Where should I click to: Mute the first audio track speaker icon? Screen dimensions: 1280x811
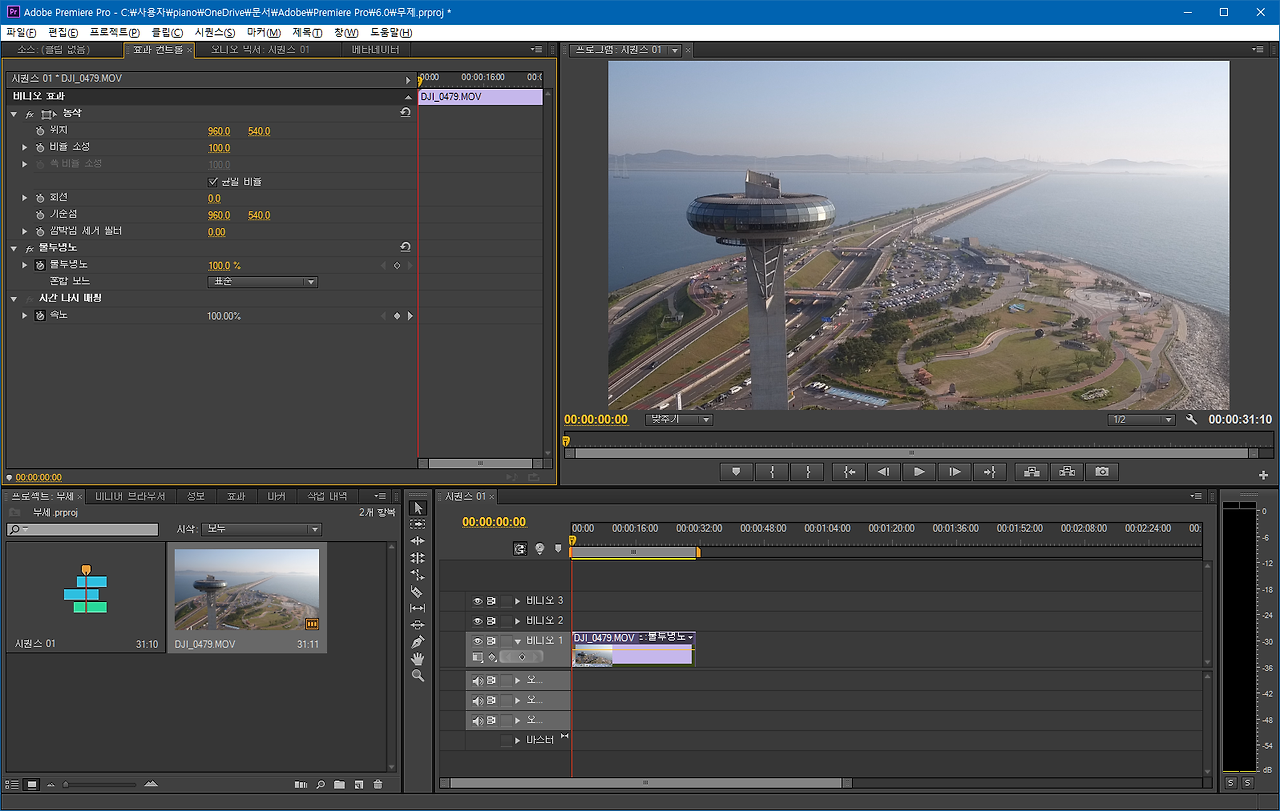(477, 680)
